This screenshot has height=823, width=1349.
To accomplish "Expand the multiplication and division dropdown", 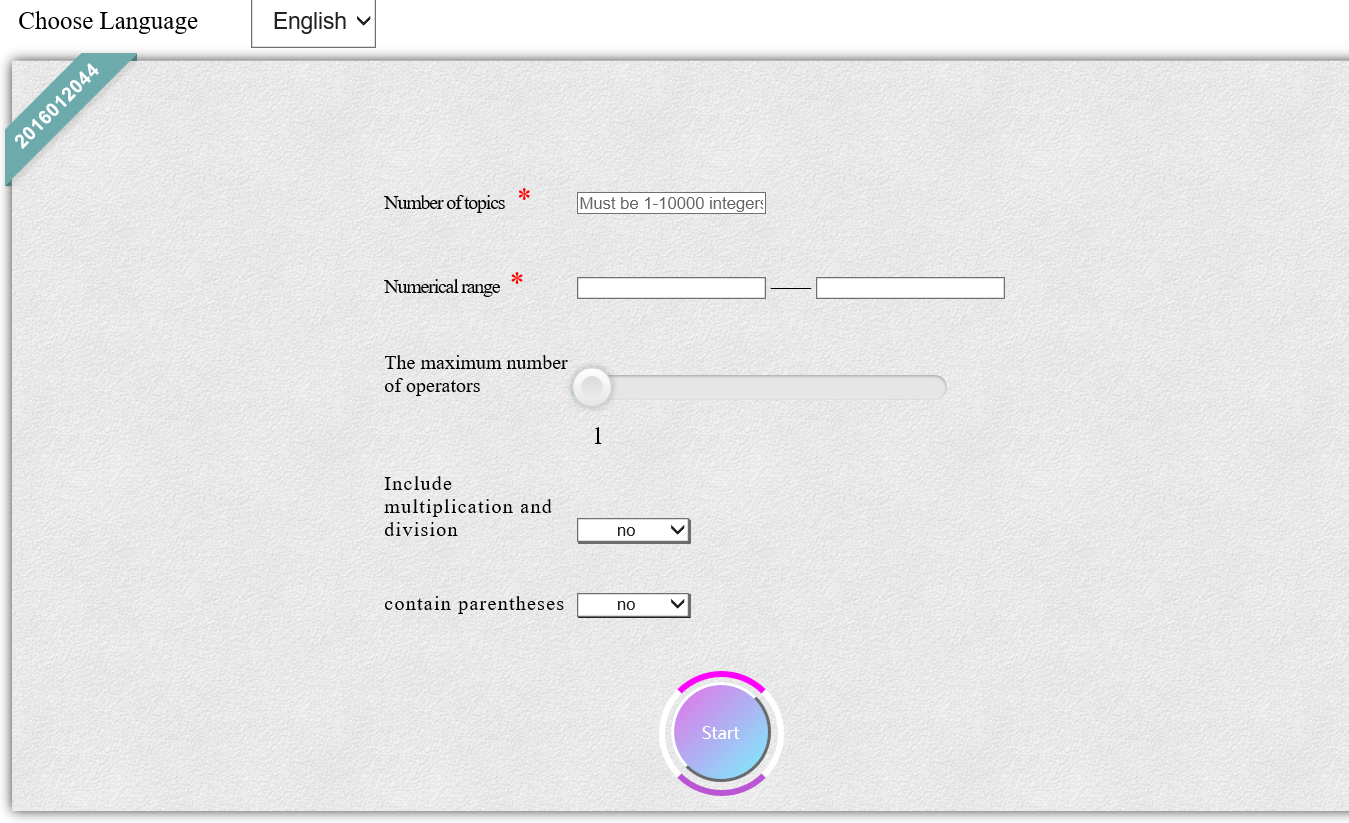I will point(634,530).
